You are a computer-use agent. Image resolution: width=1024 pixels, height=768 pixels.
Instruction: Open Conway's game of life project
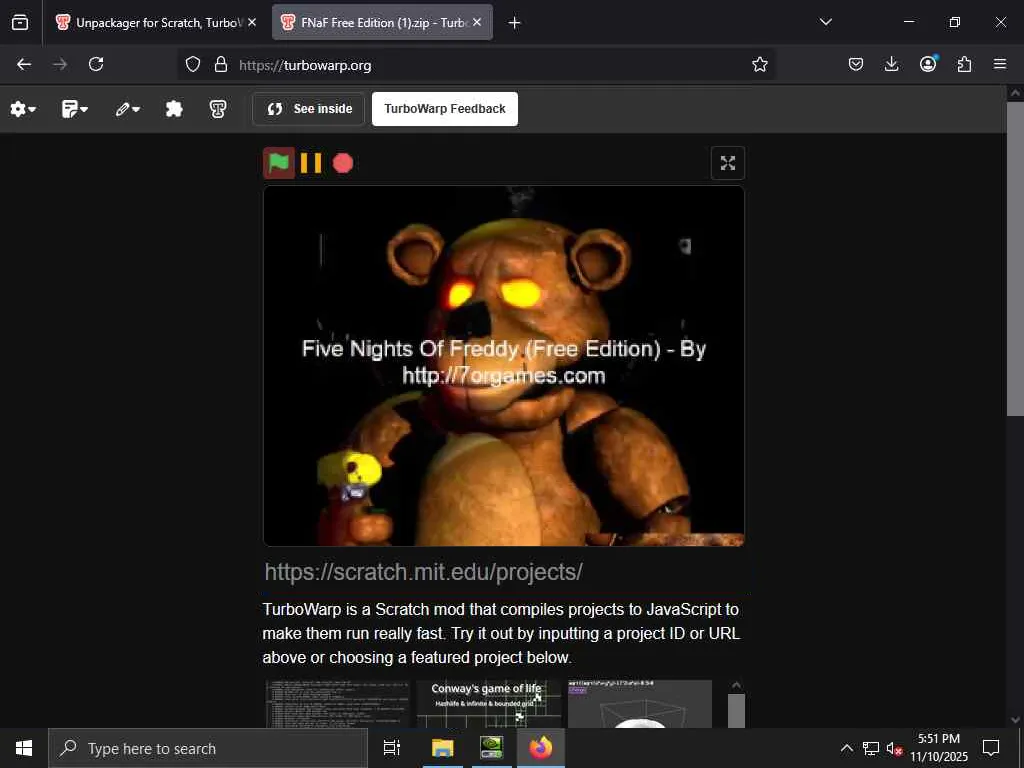point(488,704)
